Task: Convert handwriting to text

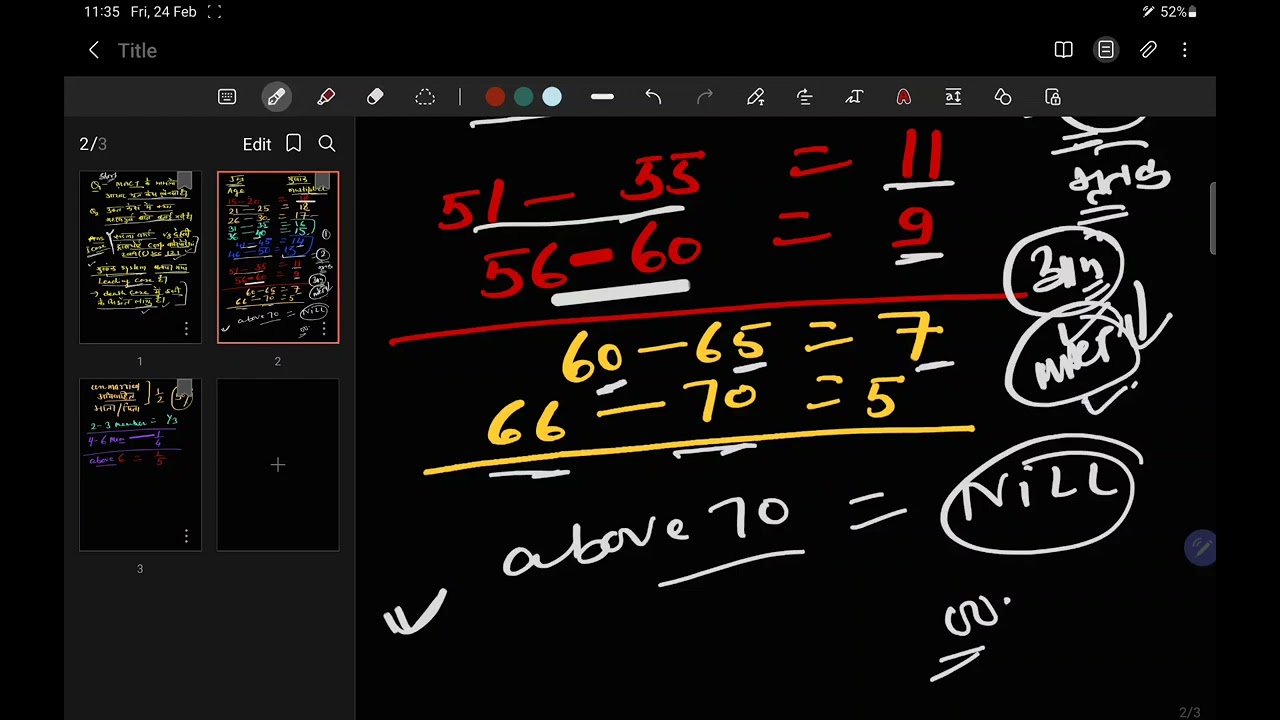Action: [x=755, y=97]
